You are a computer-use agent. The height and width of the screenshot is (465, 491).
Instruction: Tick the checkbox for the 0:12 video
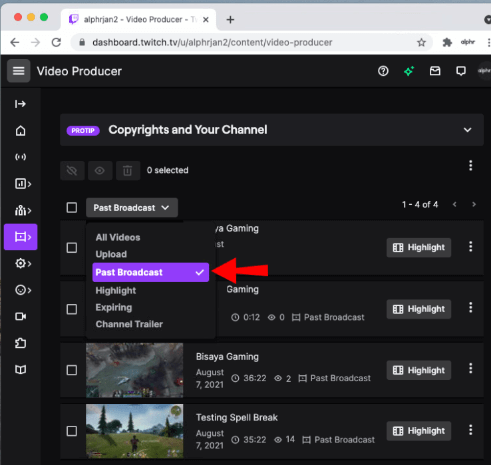tap(72, 309)
